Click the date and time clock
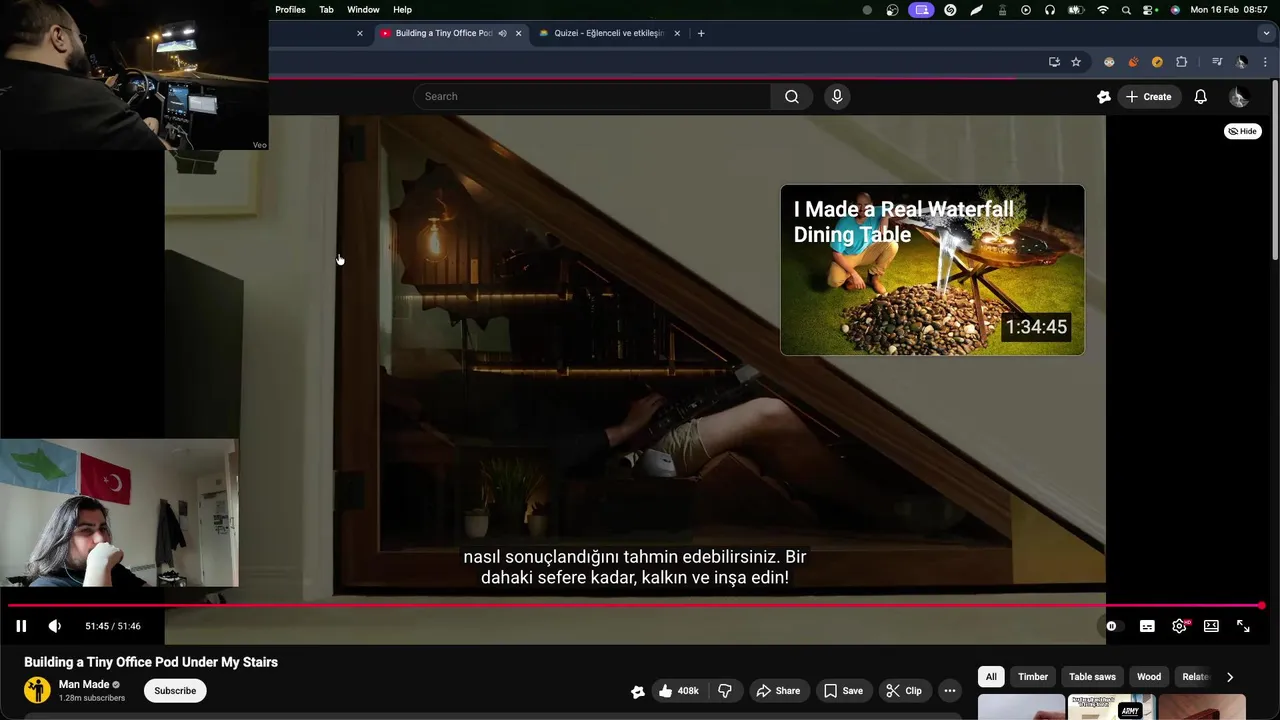 [1229, 10]
